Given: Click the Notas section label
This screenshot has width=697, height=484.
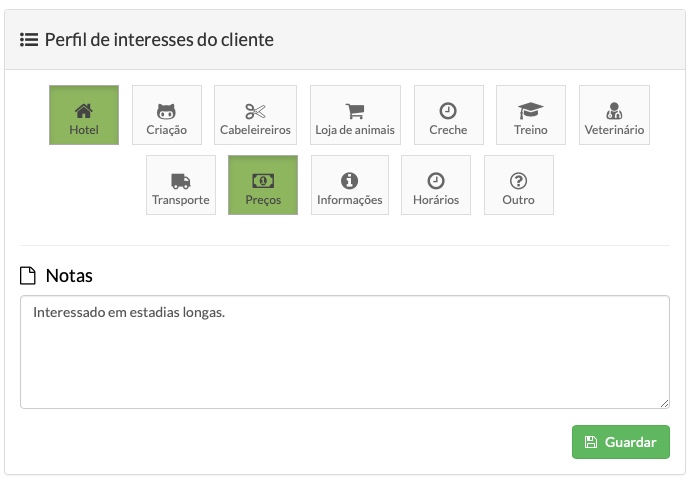Looking at the screenshot, I should tap(69, 276).
